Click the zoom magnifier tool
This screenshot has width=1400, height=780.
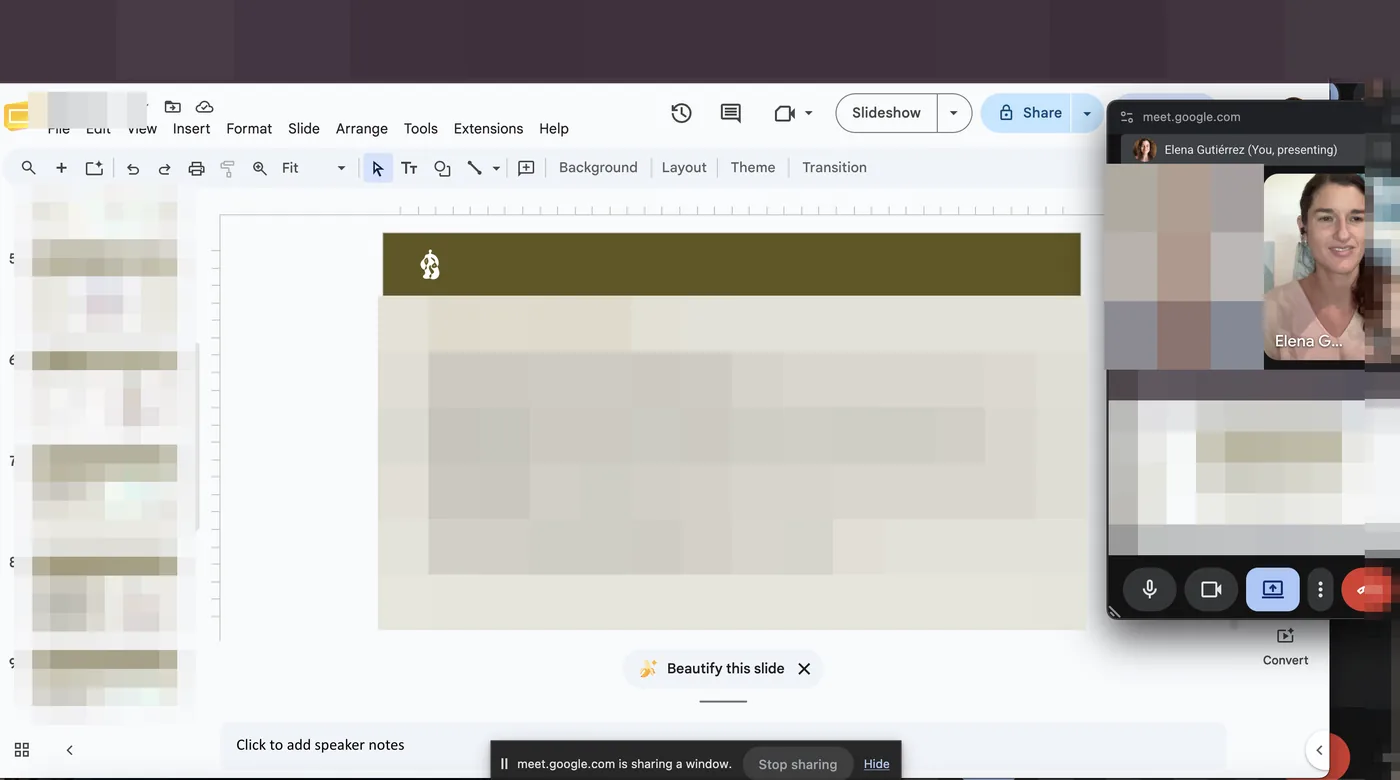click(260, 168)
